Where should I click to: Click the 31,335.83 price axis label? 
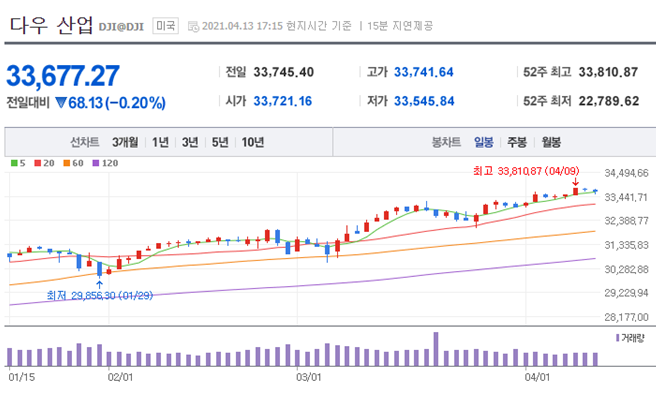coord(626,245)
